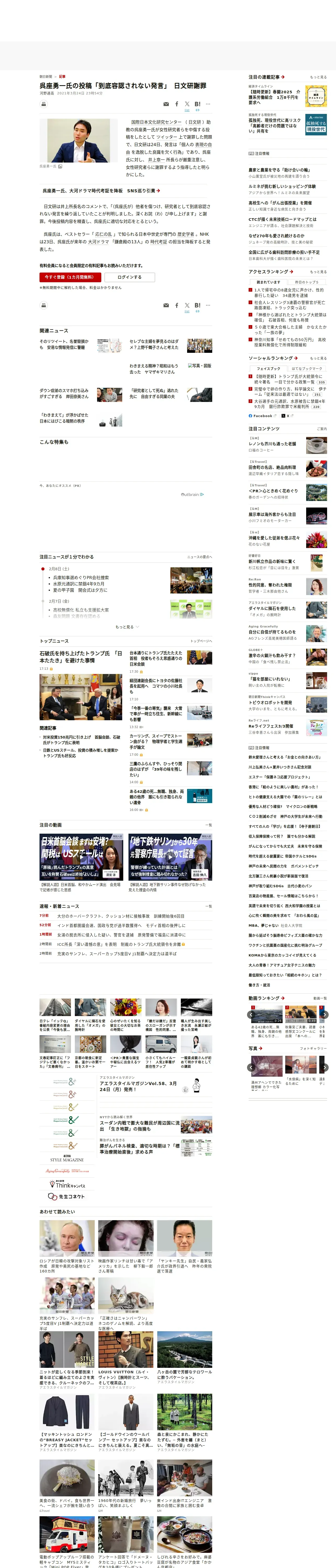
Task: Click the 記事 breadcrumb item
Action: click(62, 77)
